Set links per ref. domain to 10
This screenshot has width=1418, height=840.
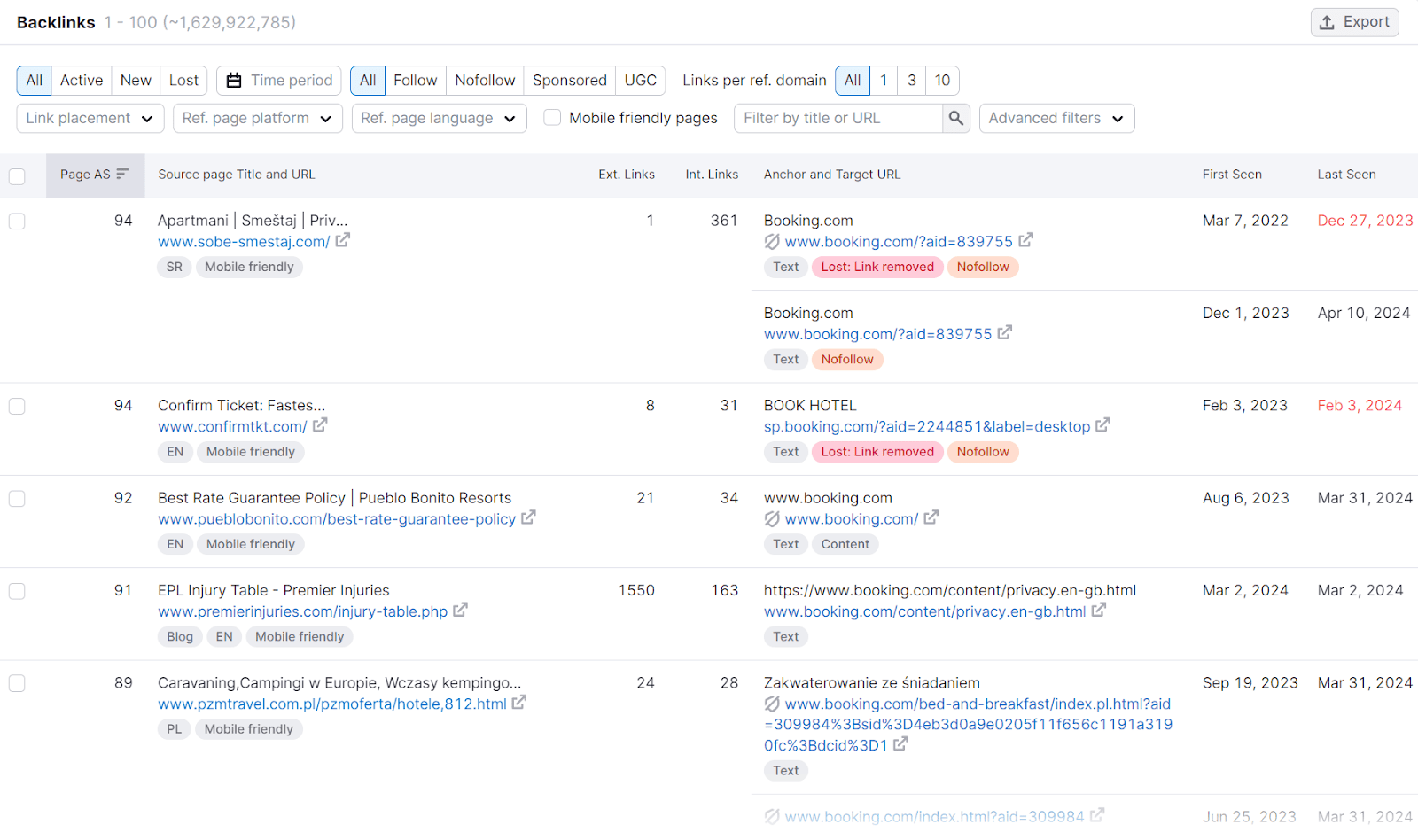click(x=943, y=81)
